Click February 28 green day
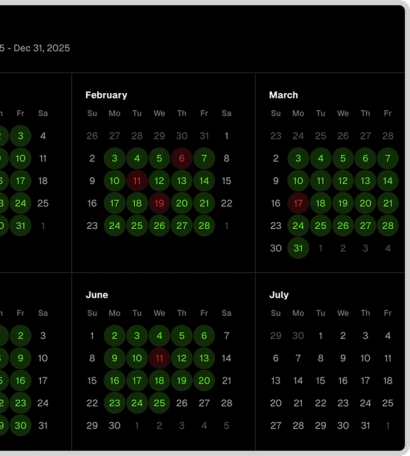This screenshot has height=456, width=410. (x=204, y=226)
